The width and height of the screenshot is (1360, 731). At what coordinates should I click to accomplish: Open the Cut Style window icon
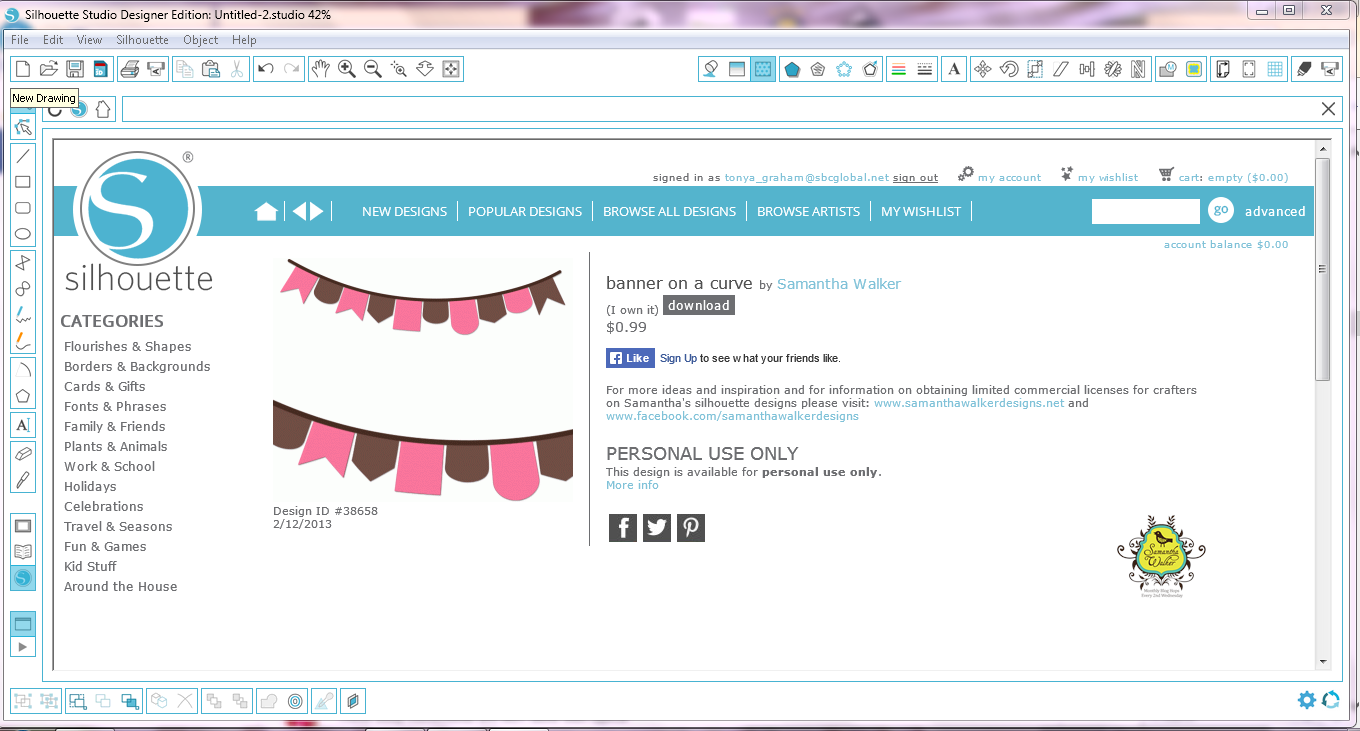coord(1304,69)
